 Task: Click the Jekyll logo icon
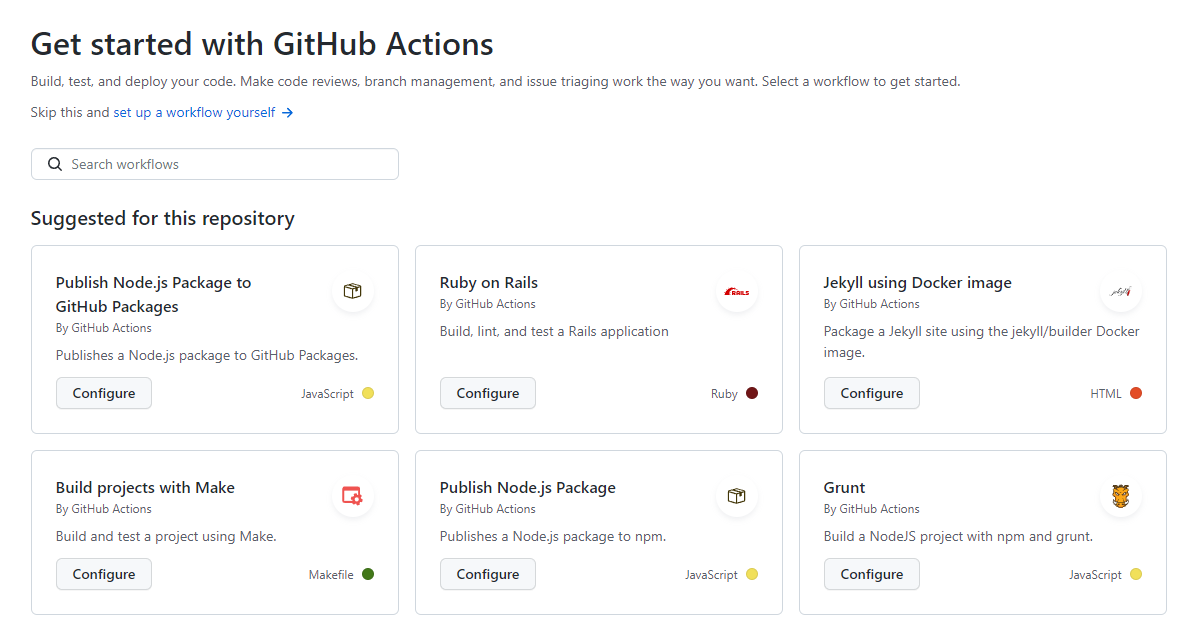(x=1121, y=291)
